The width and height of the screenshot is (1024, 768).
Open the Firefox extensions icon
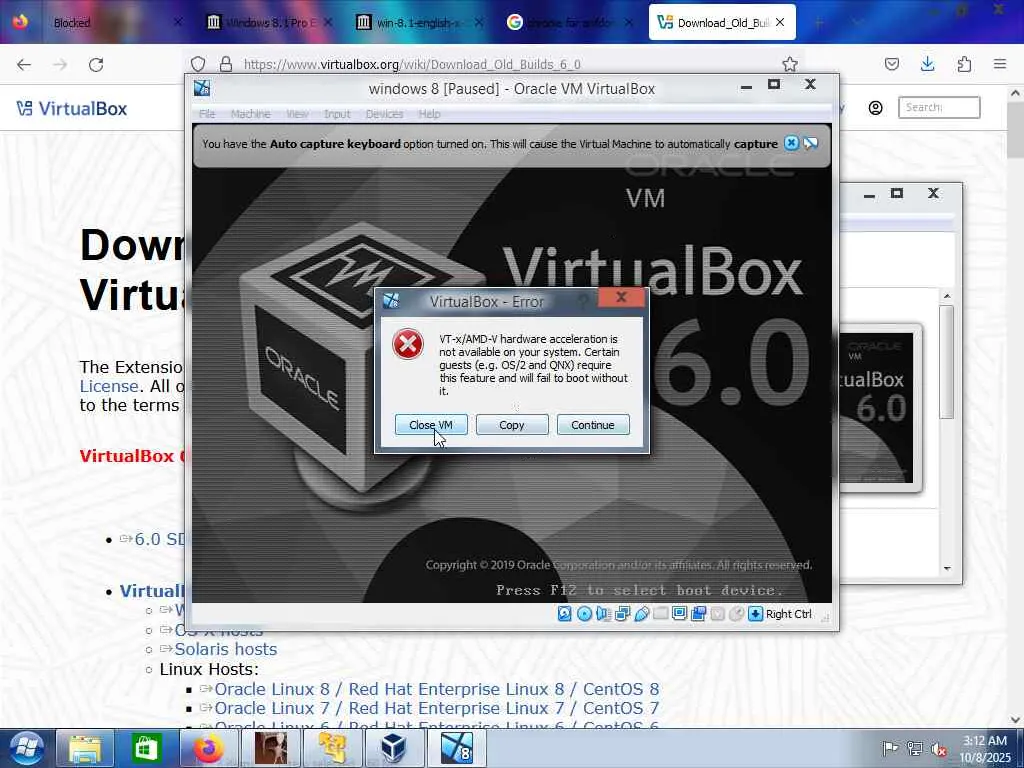964,64
